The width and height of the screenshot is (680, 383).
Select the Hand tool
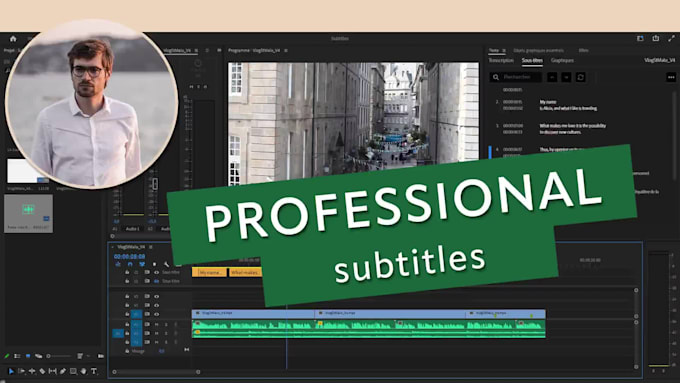(x=84, y=371)
